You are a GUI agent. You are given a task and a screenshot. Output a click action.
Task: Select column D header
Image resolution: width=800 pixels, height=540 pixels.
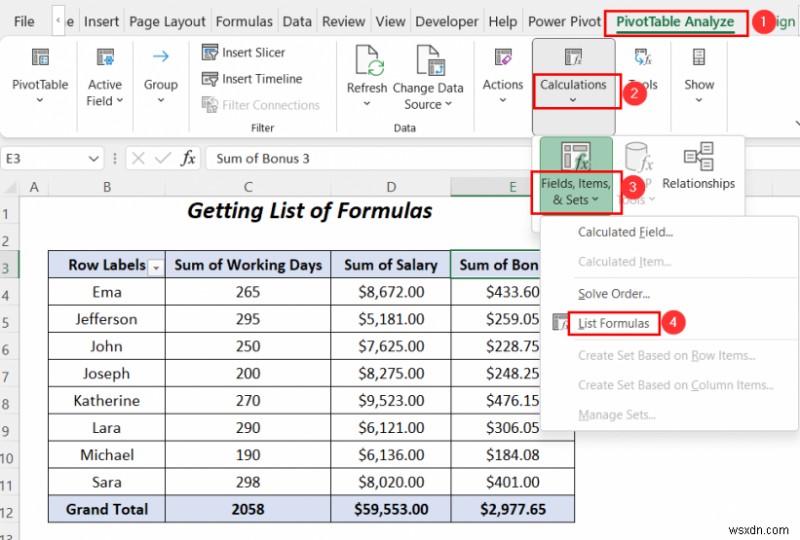pos(391,187)
